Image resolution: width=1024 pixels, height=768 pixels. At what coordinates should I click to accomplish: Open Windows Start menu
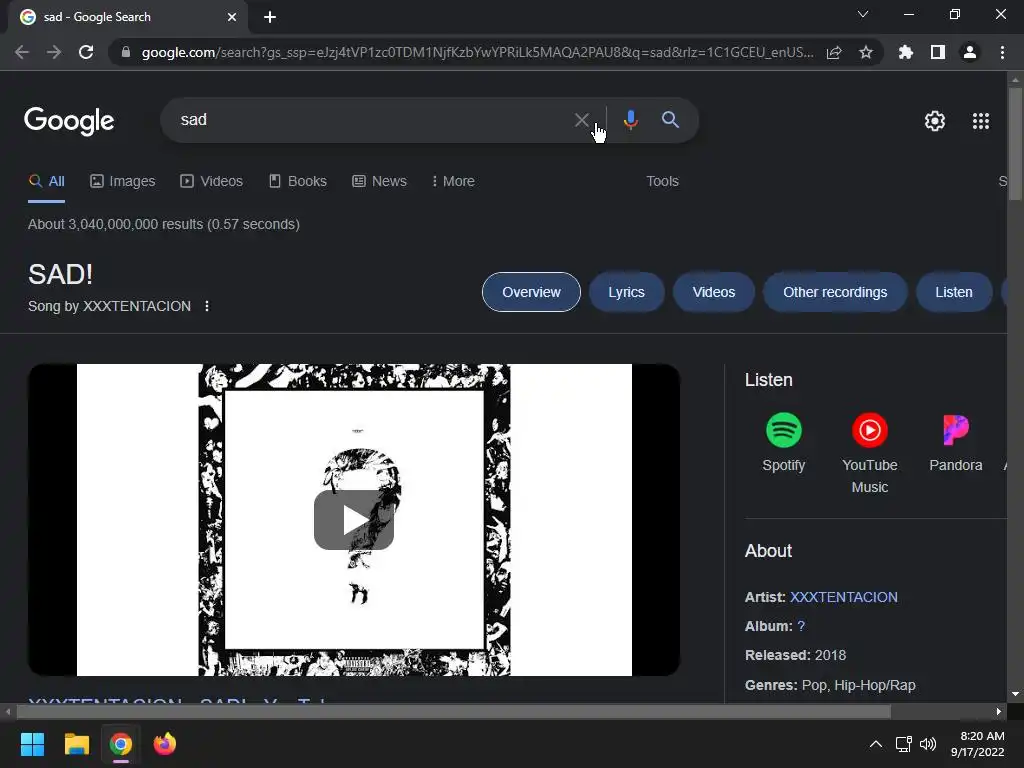pyautogui.click(x=32, y=744)
